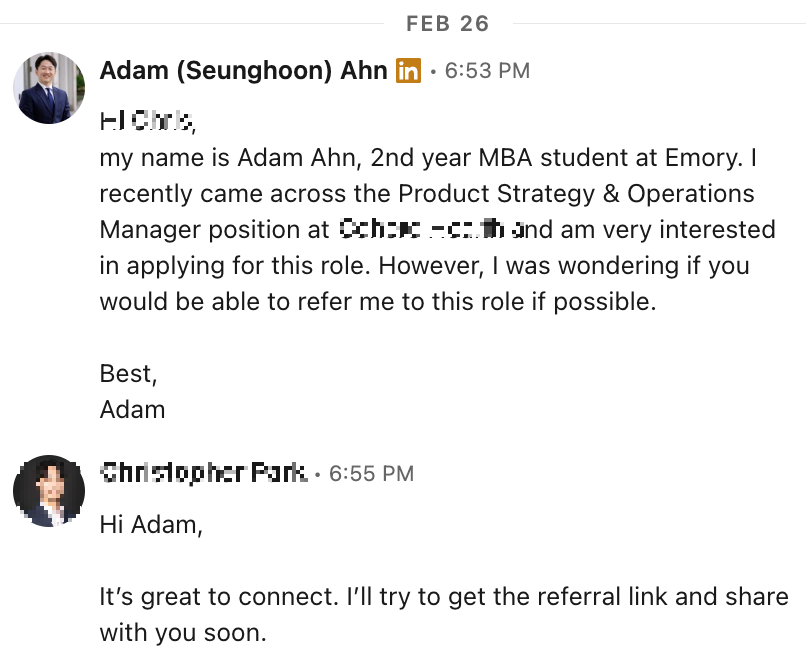Click the "It's great to connect" reply line
This screenshot has width=806, height=666.
click(x=443, y=597)
